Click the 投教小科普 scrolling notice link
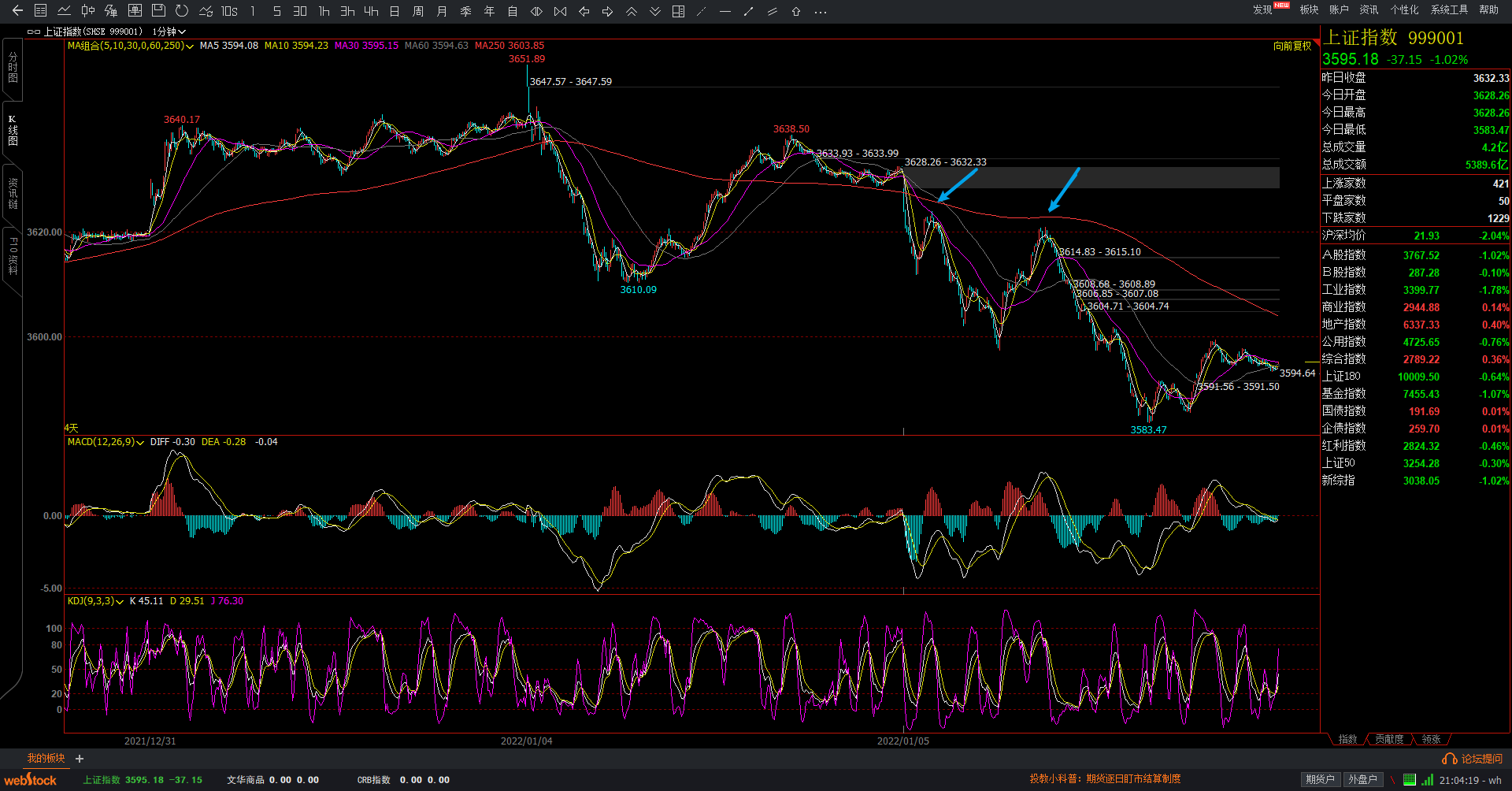The image size is (1512, 791). point(1105,778)
